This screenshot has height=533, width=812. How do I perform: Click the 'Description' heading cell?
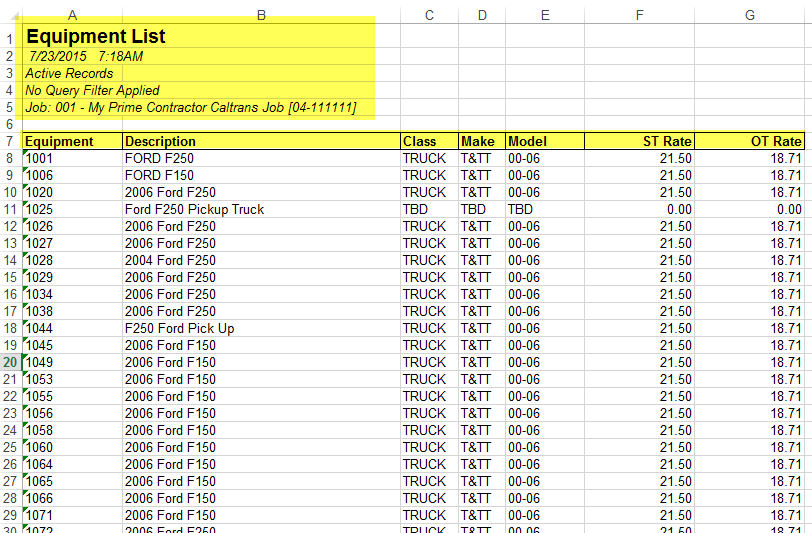(x=262, y=141)
